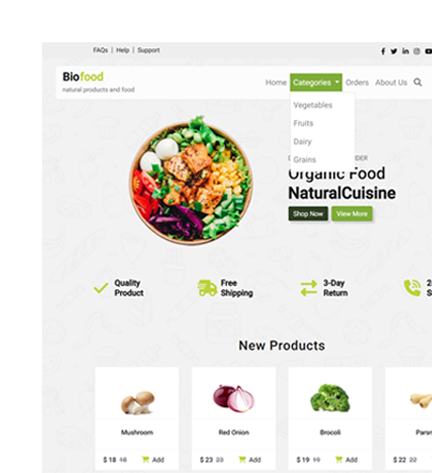Click the Quality Product checkmark icon
Screen dimensions: 432x473
click(101, 288)
